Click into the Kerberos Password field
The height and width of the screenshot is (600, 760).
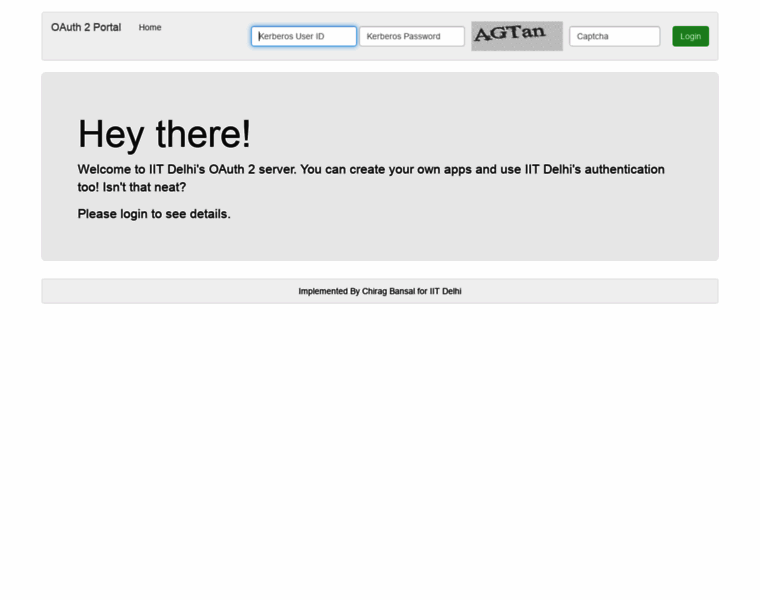[412, 36]
